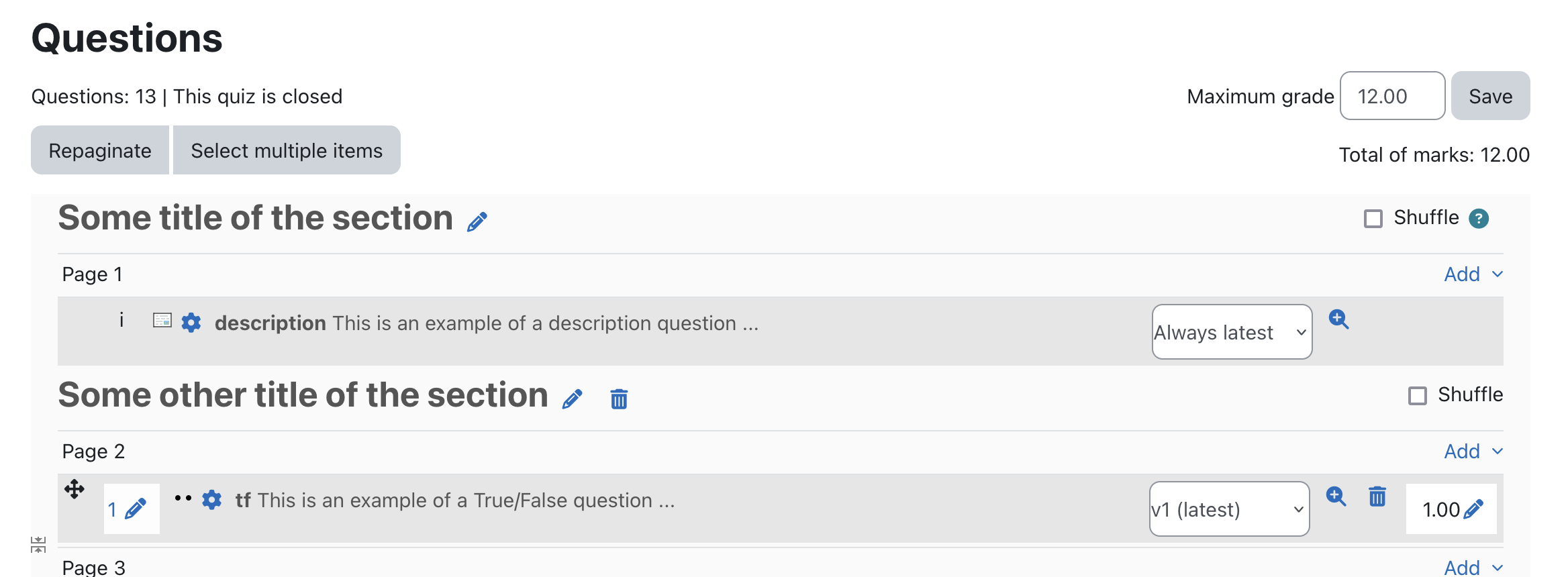Enable Shuffle for the first section
Viewport: 1568px width, 577px height.
[1373, 219]
